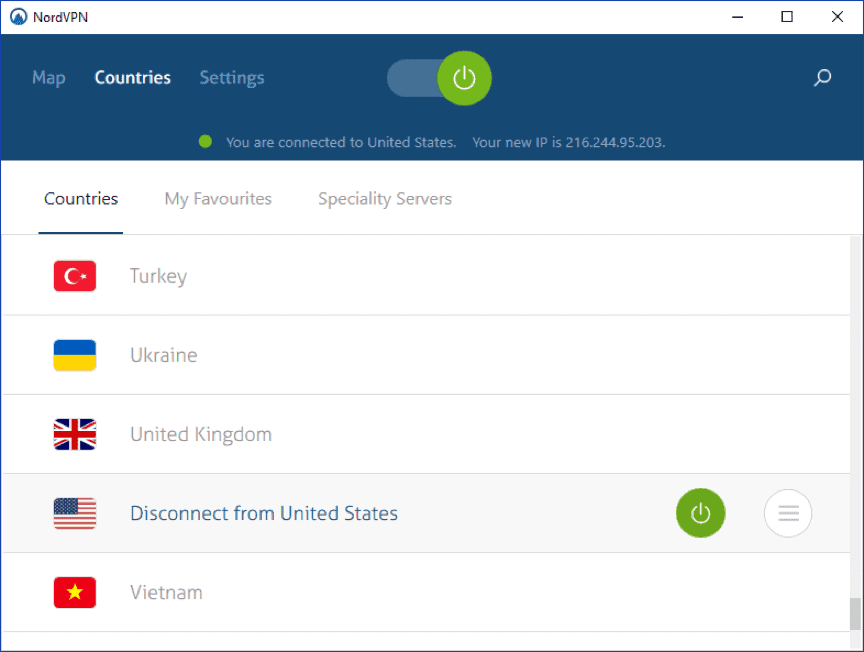Click the United Kingdom flag icon

75,434
